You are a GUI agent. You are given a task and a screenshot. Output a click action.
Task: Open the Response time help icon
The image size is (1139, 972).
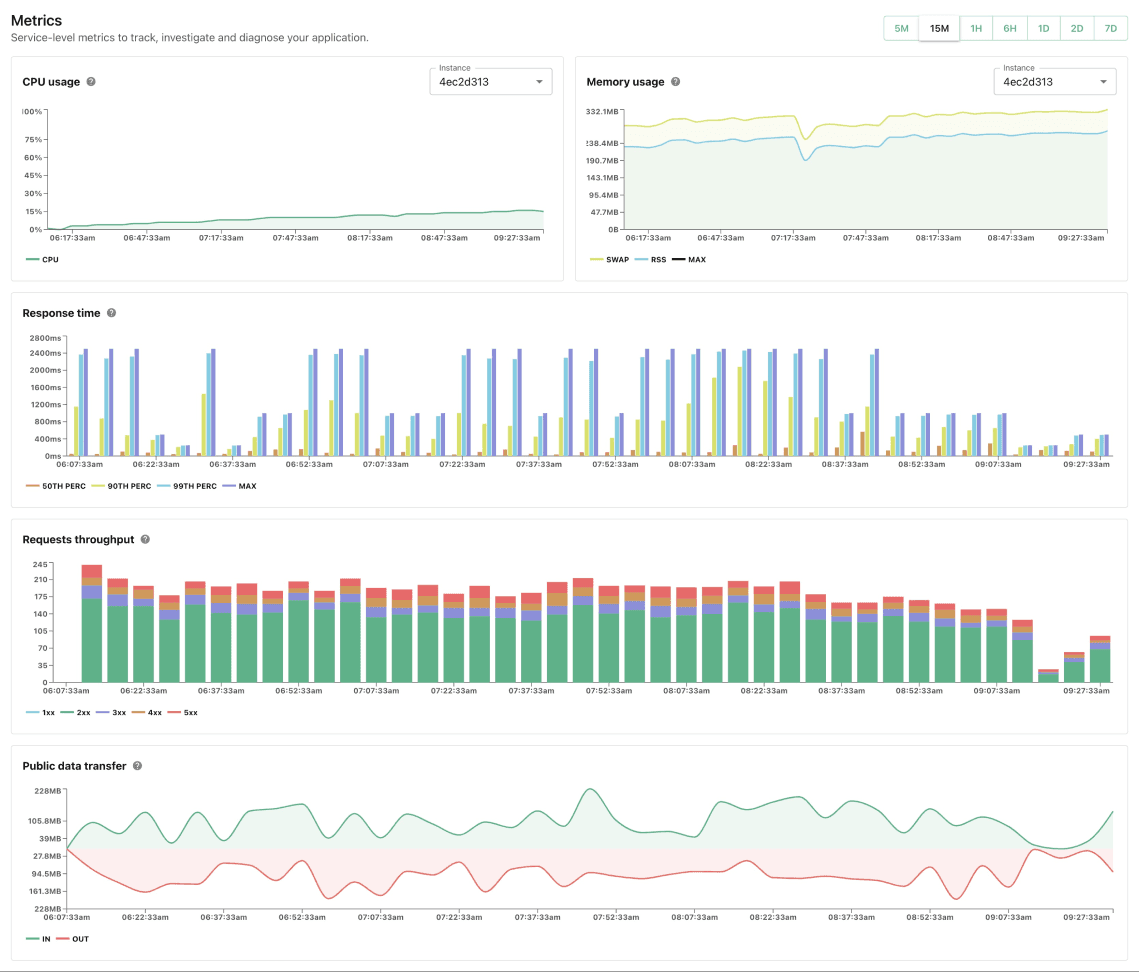click(x=112, y=313)
